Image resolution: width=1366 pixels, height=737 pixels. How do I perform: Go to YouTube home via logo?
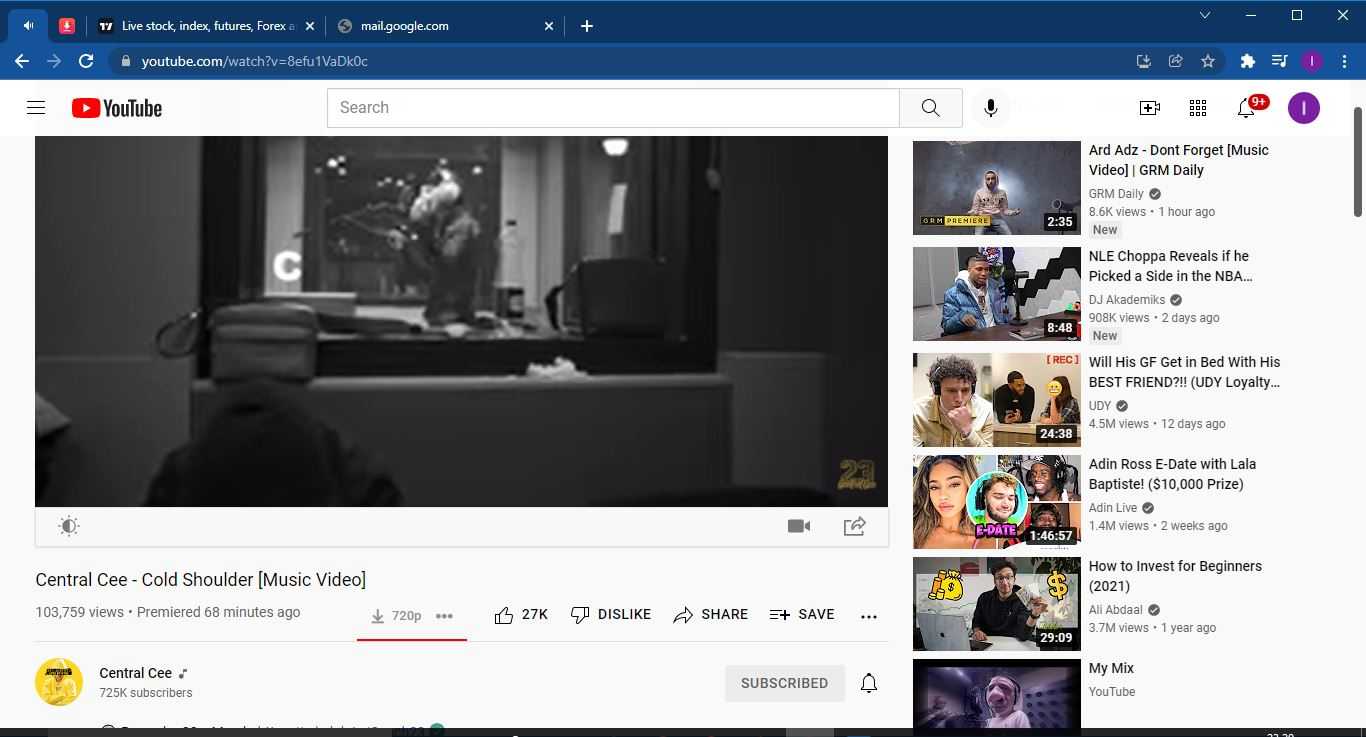tap(117, 108)
